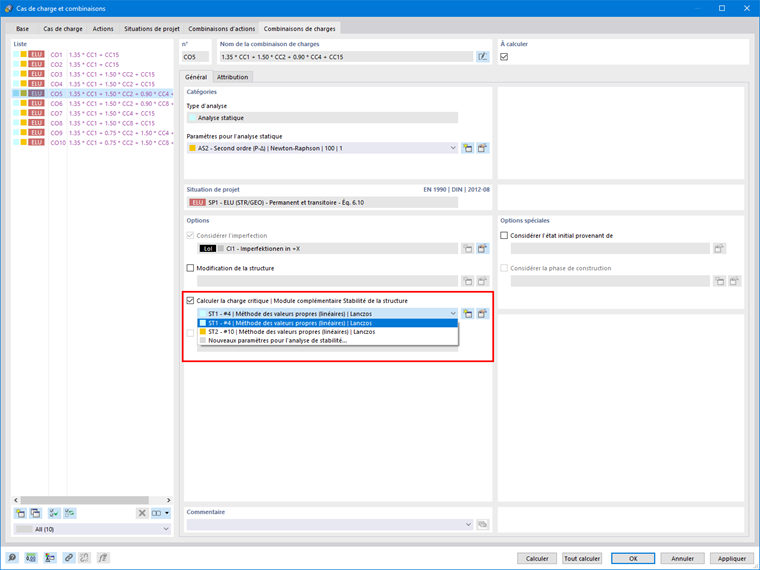Viewport: 760px width, 570px height.
Task: Select CO7 row in the list
Action: pyautogui.click(x=92, y=113)
